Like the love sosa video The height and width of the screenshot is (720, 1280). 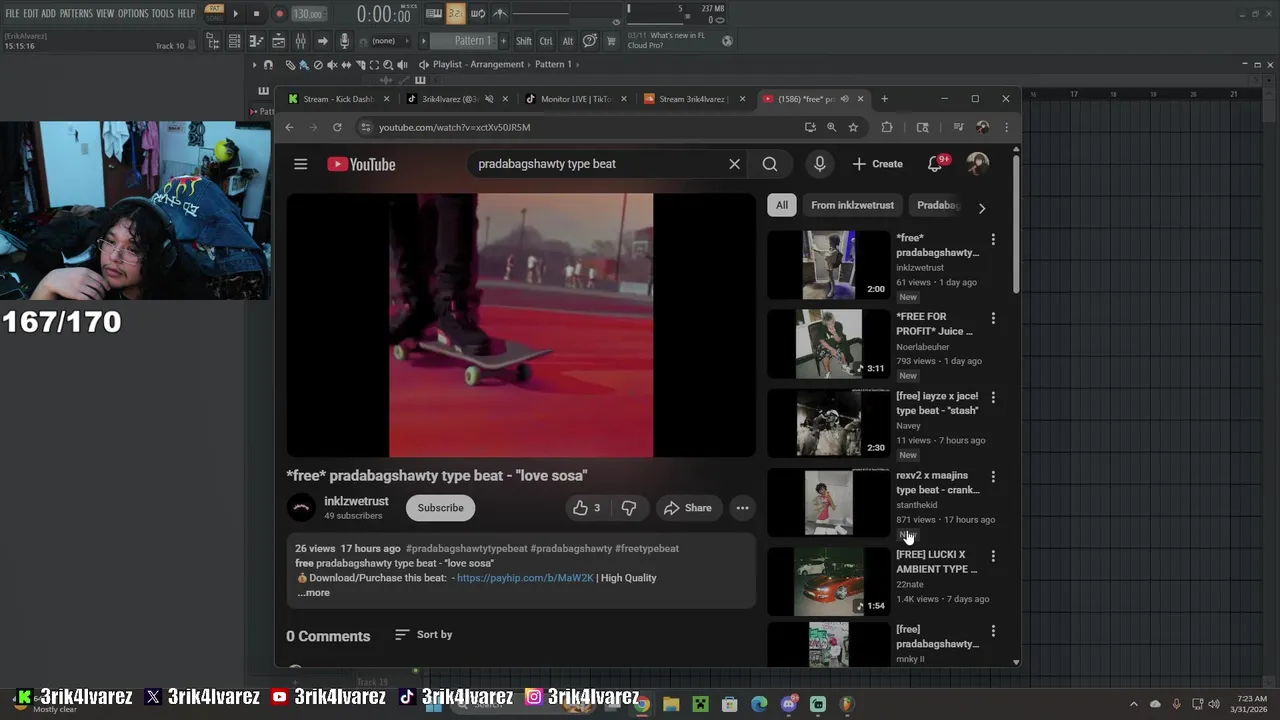[587, 508]
